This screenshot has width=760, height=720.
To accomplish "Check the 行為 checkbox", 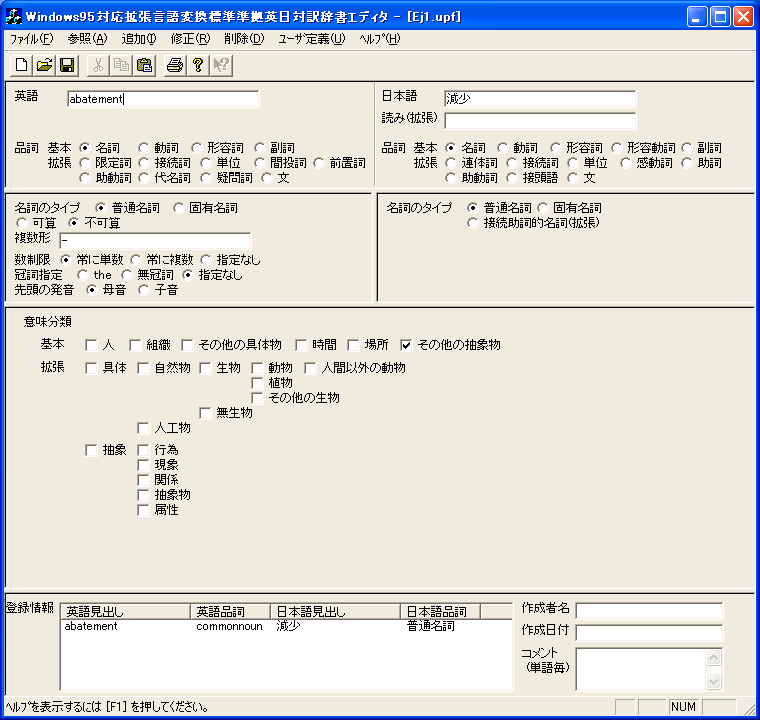I will coord(143,450).
